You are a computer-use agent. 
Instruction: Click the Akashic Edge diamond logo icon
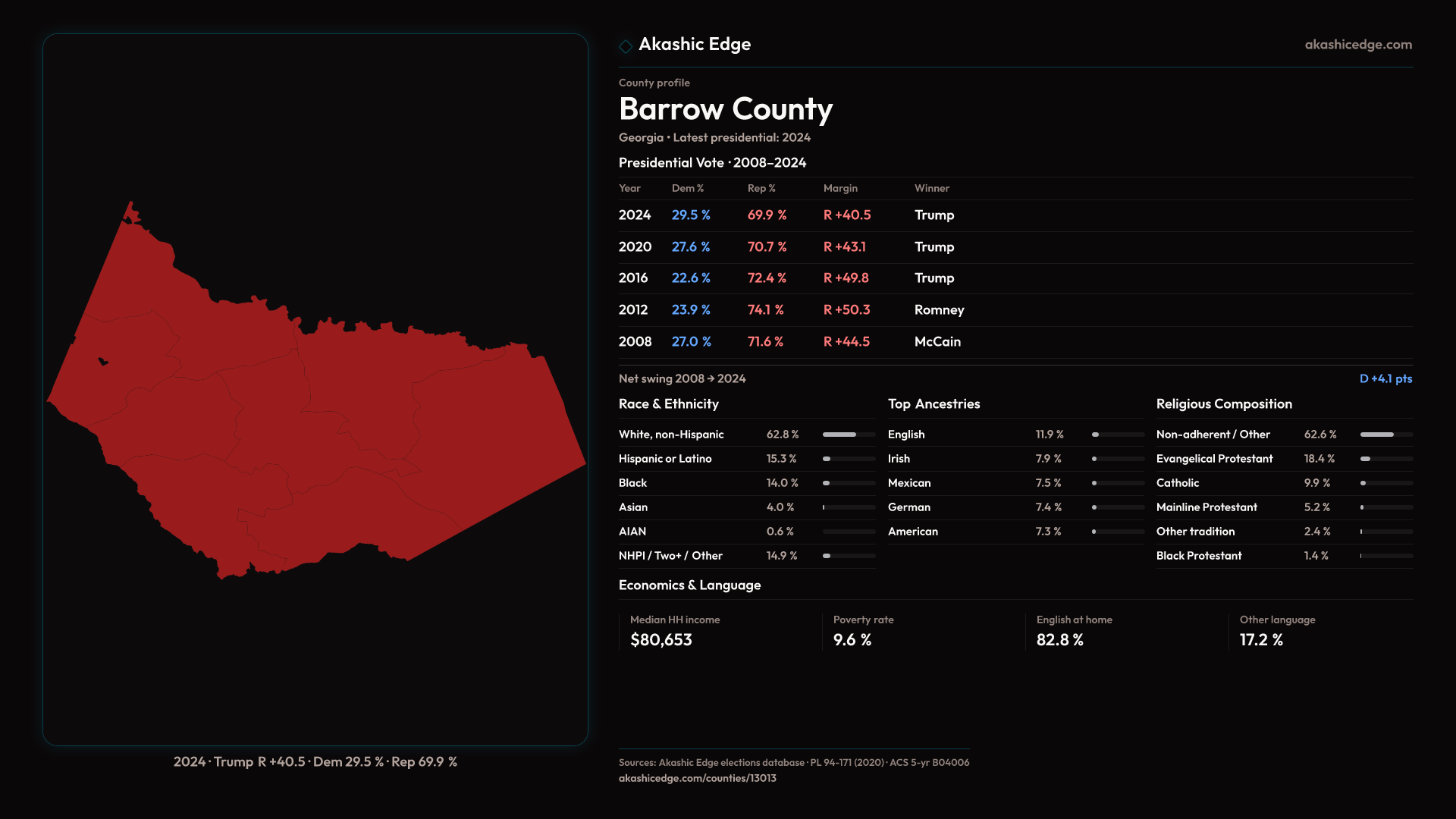click(x=626, y=46)
